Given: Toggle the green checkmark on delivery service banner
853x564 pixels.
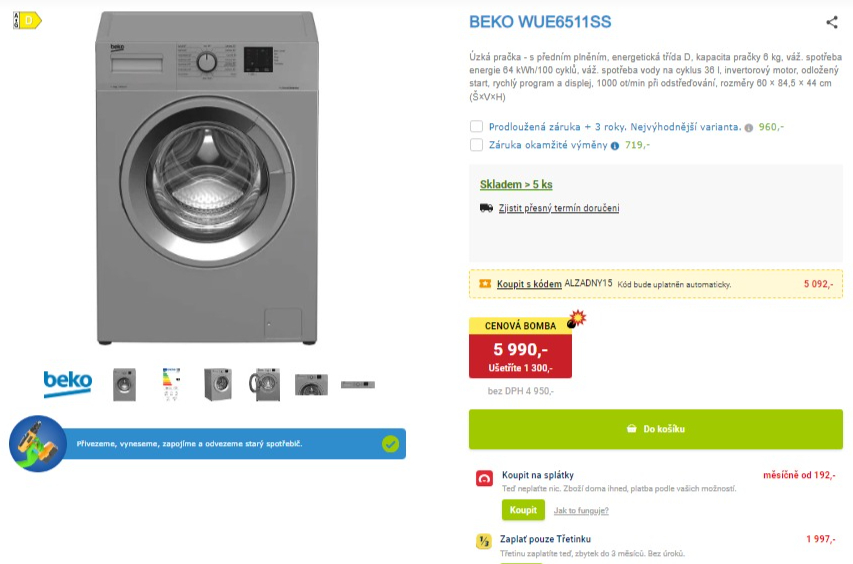Looking at the screenshot, I should (x=390, y=444).
